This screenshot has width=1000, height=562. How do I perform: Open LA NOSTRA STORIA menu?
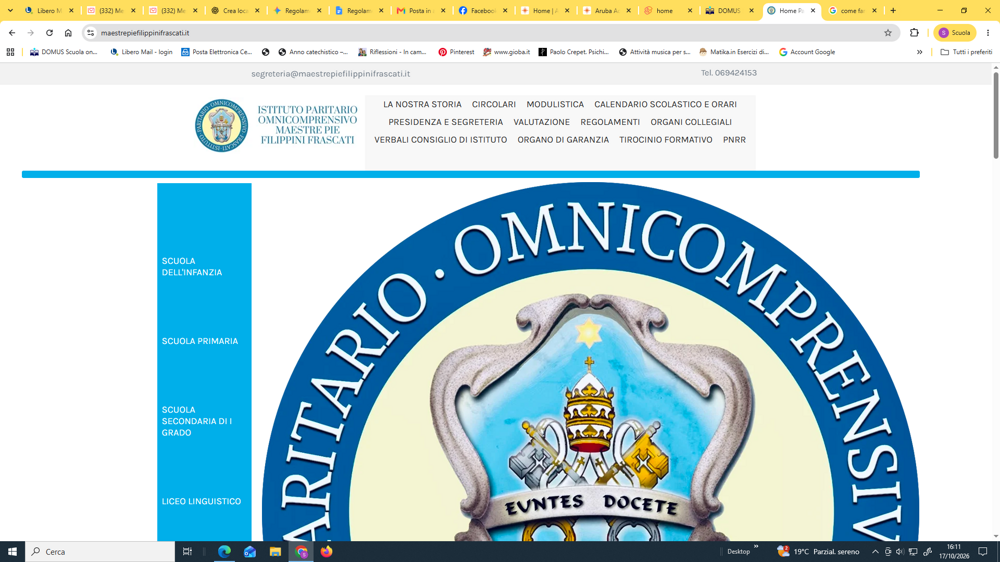pyautogui.click(x=422, y=104)
